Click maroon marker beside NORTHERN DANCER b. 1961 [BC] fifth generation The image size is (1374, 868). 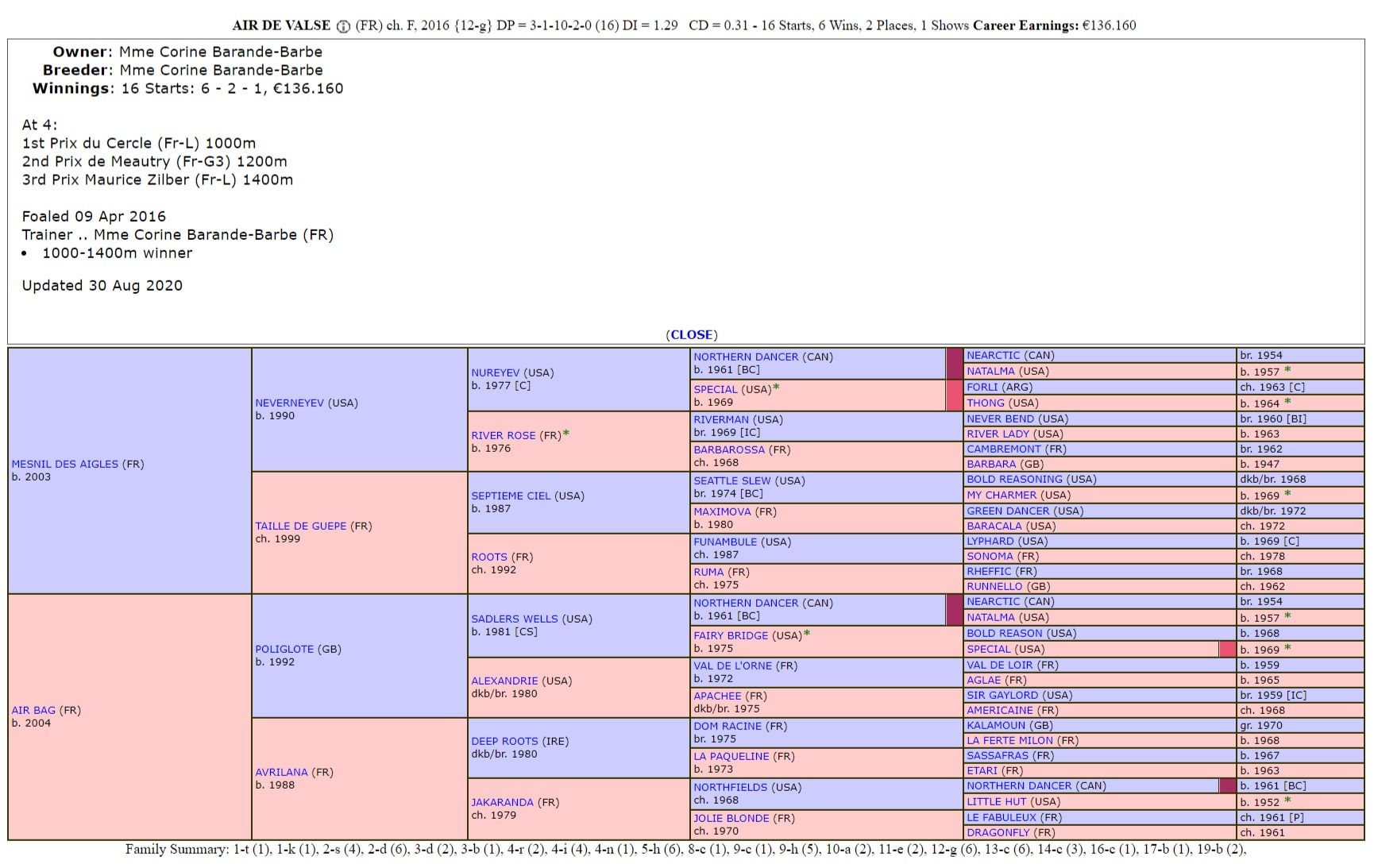point(1228,785)
